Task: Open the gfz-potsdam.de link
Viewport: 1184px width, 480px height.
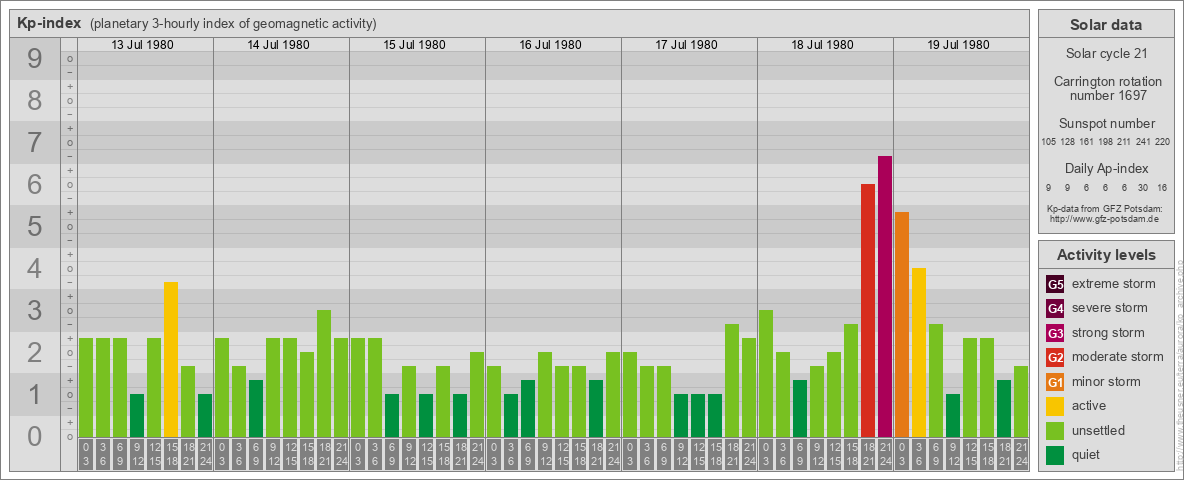Action: [1104, 218]
